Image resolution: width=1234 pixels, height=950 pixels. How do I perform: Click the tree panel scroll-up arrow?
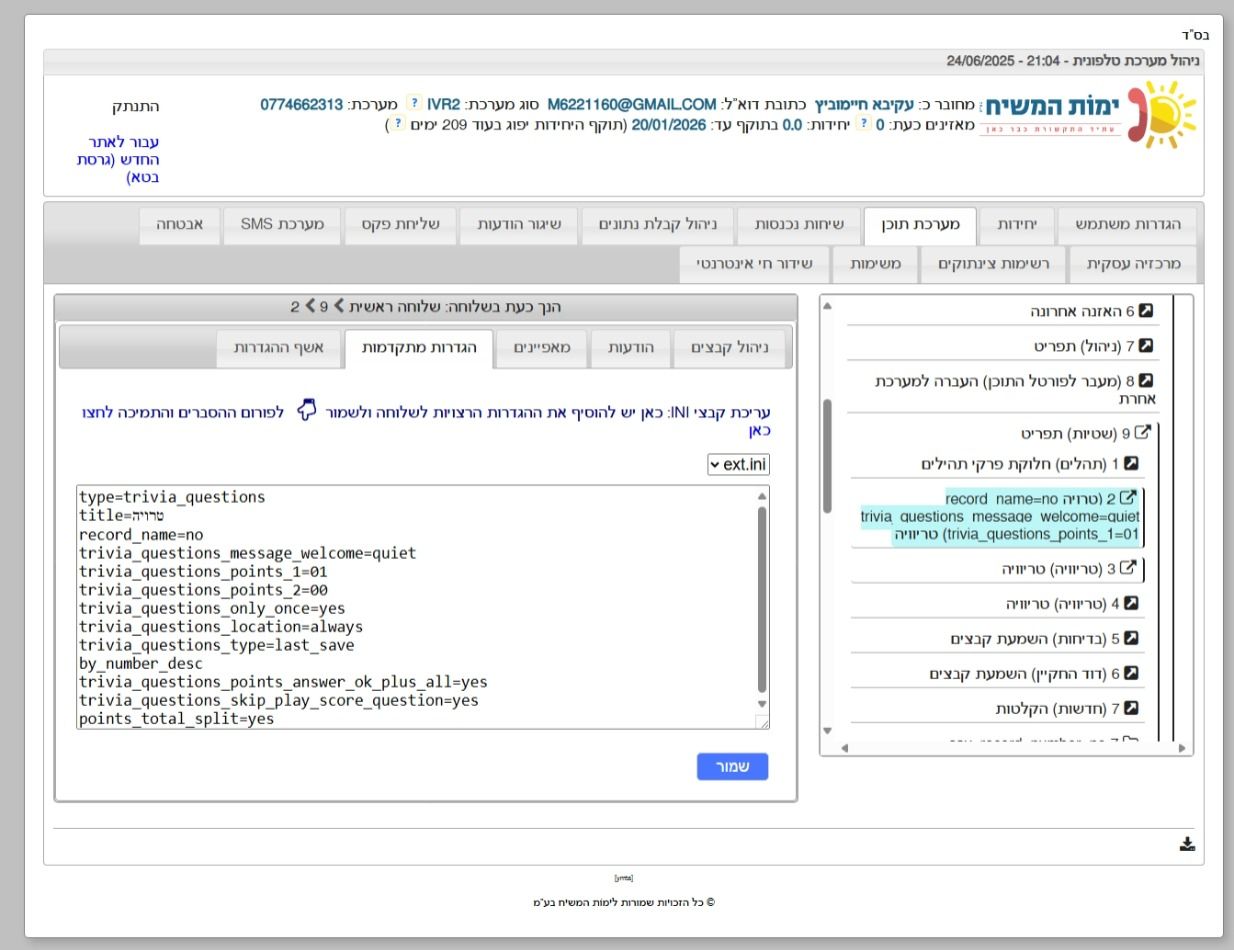point(827,305)
